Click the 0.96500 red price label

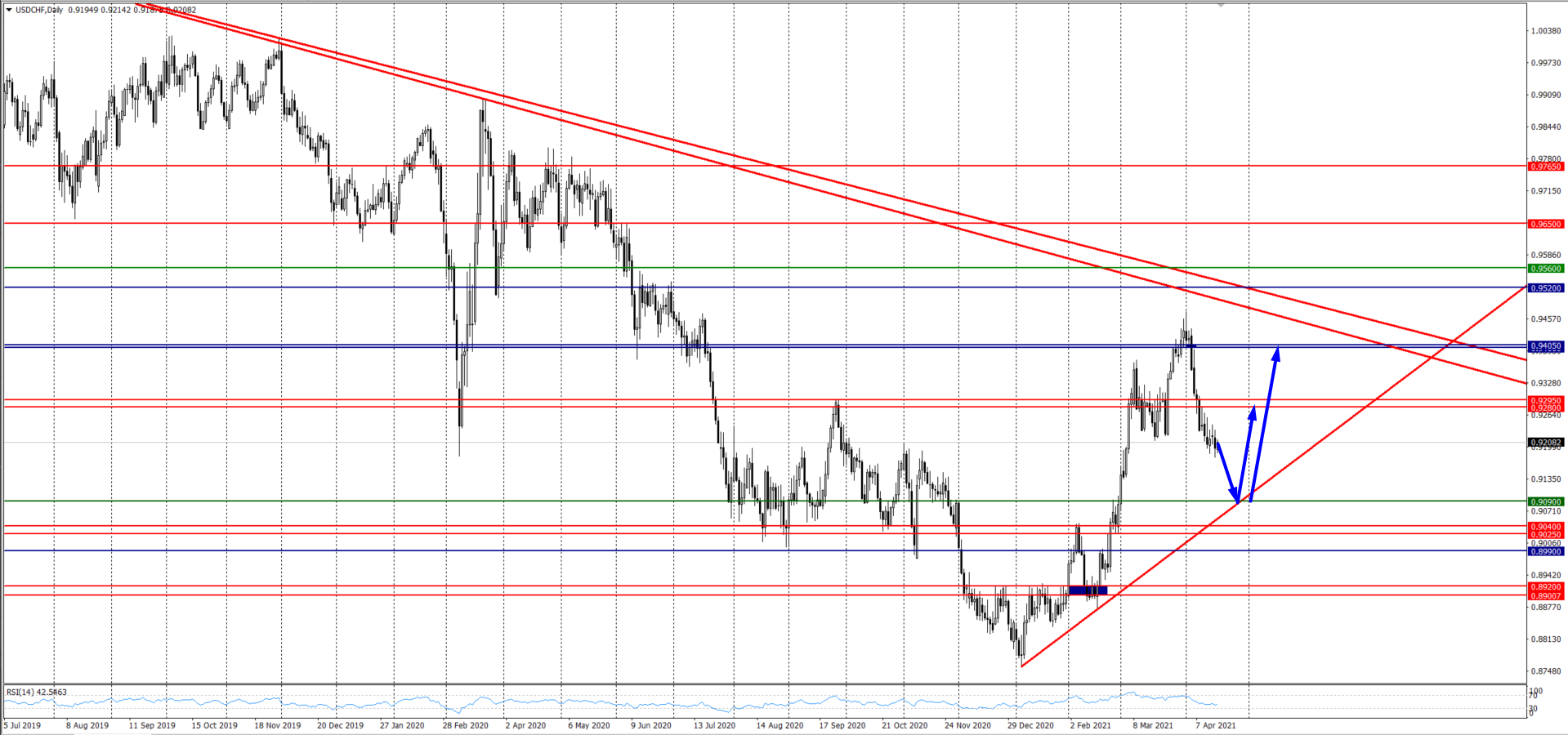(1546, 224)
